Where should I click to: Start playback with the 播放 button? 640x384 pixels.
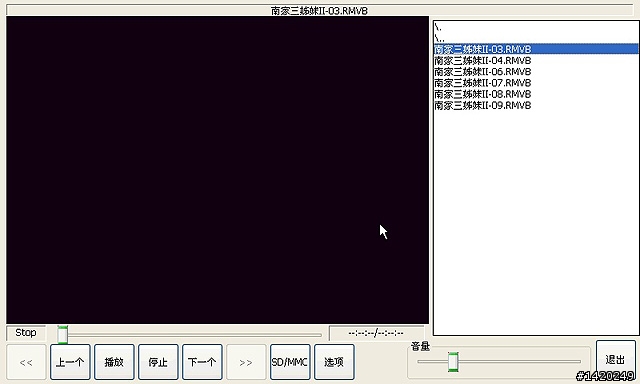pos(114,362)
